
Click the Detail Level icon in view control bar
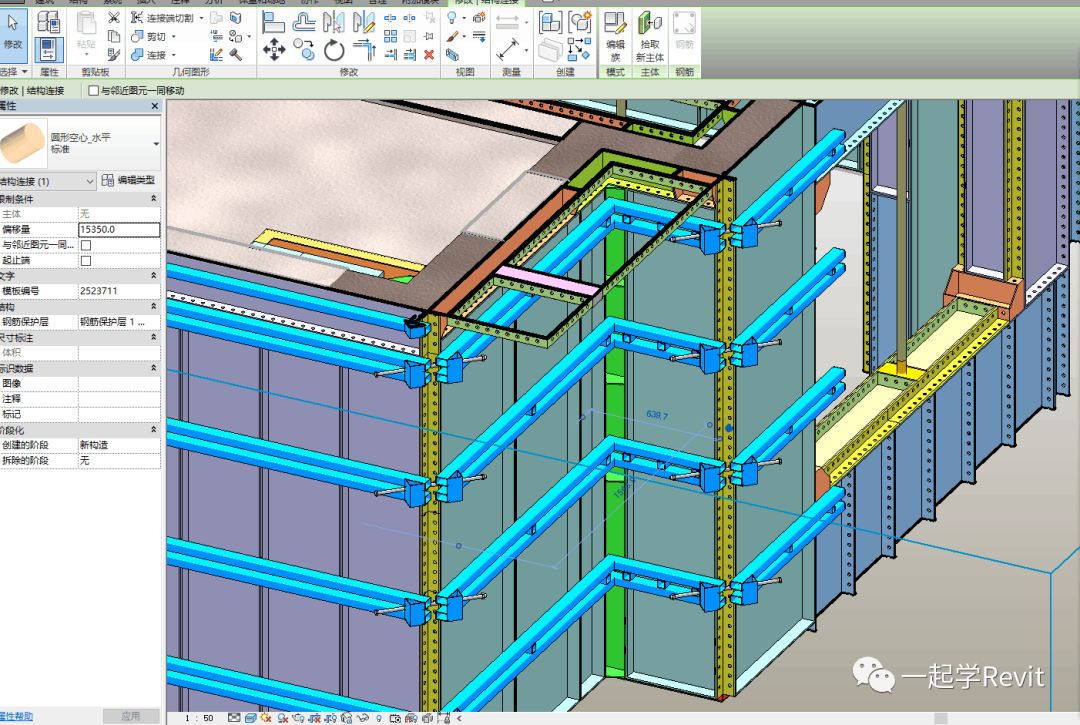(x=234, y=718)
